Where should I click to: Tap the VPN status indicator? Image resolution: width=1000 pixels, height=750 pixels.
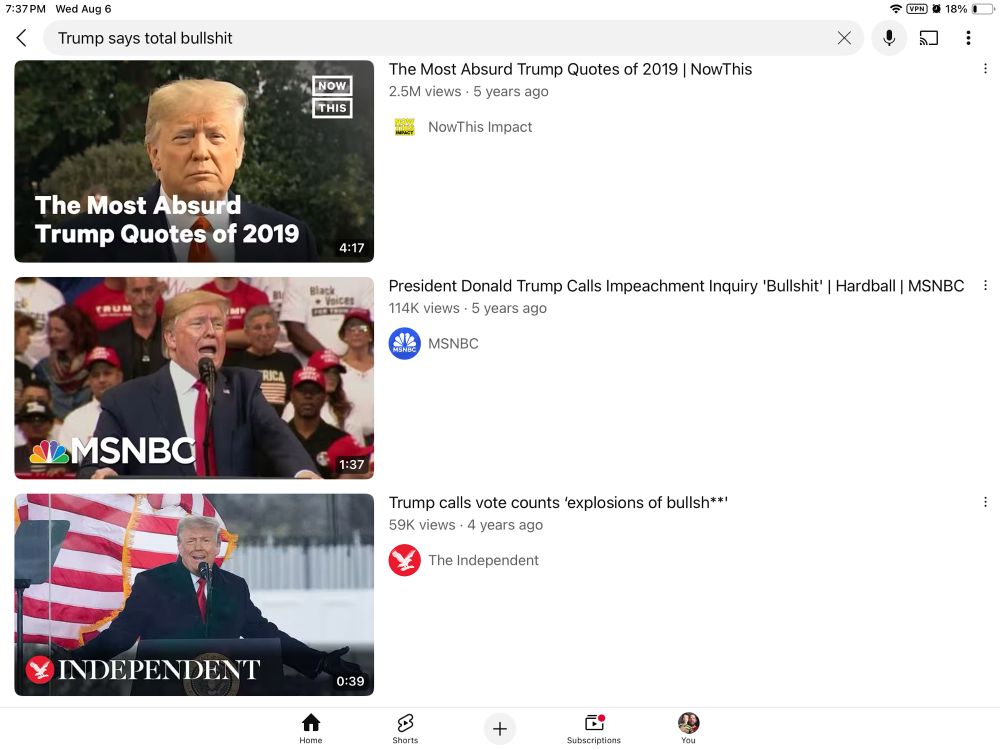pyautogui.click(x=916, y=9)
